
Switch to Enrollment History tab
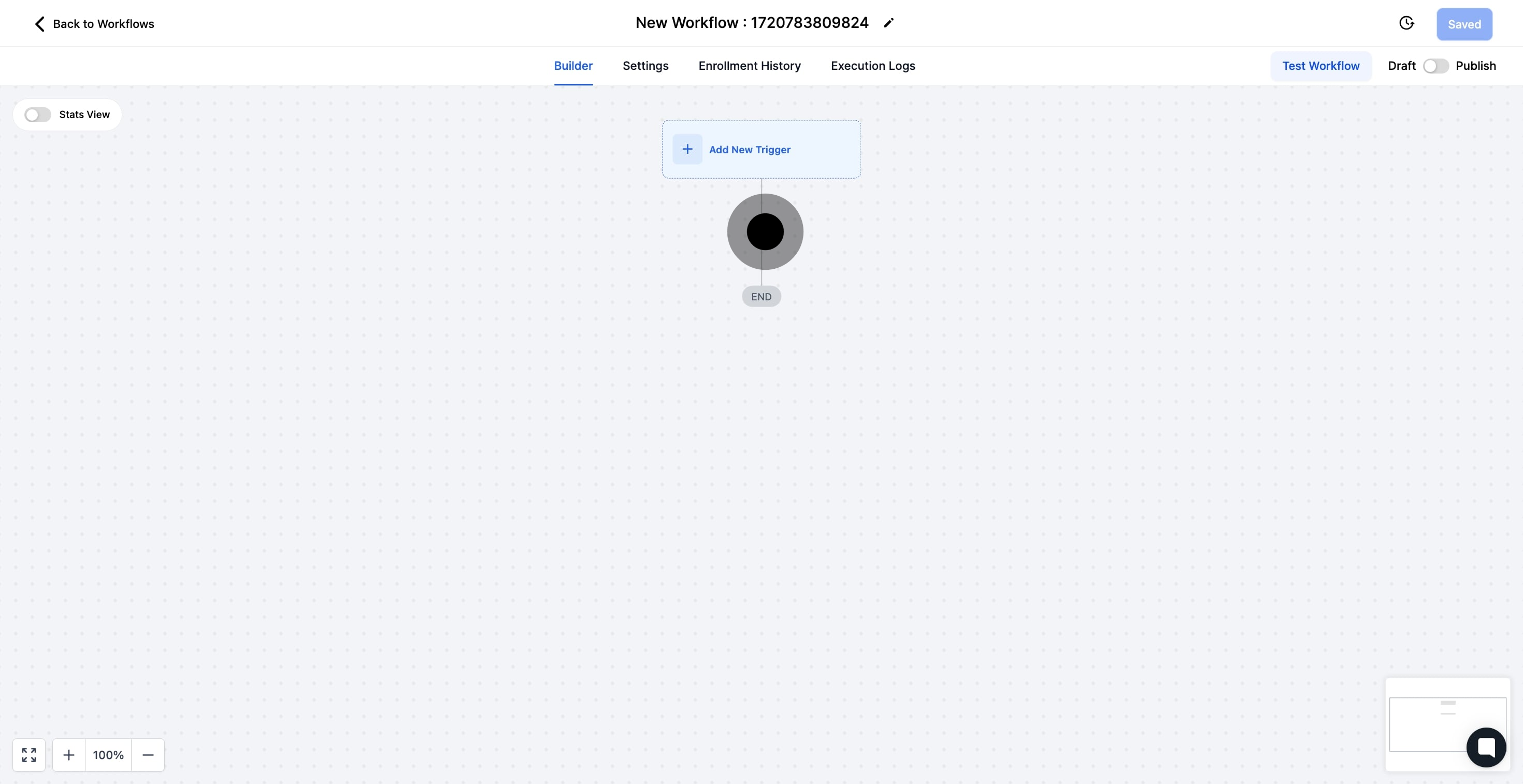[749, 66]
